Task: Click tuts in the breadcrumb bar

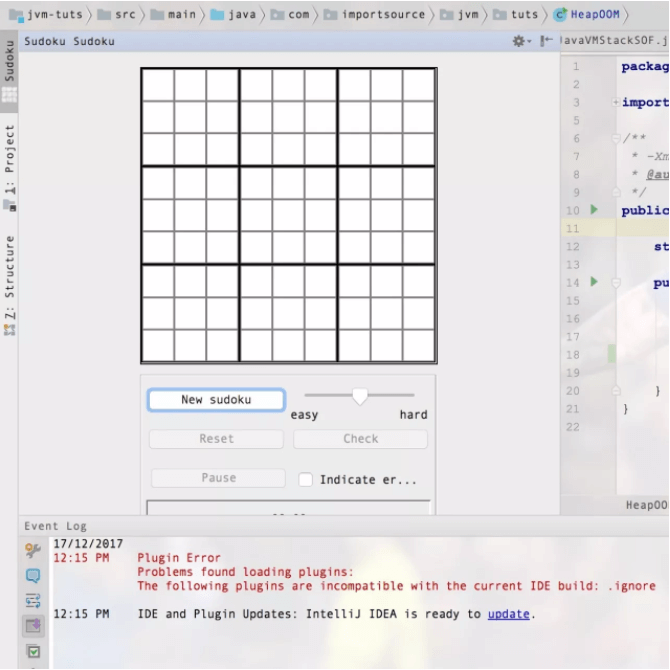Action: tap(515, 15)
